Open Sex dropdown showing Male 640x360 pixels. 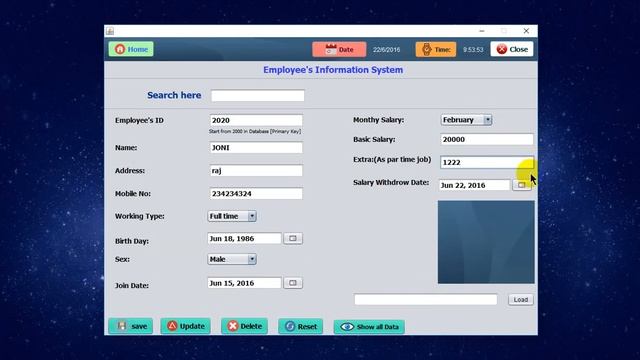pos(232,259)
